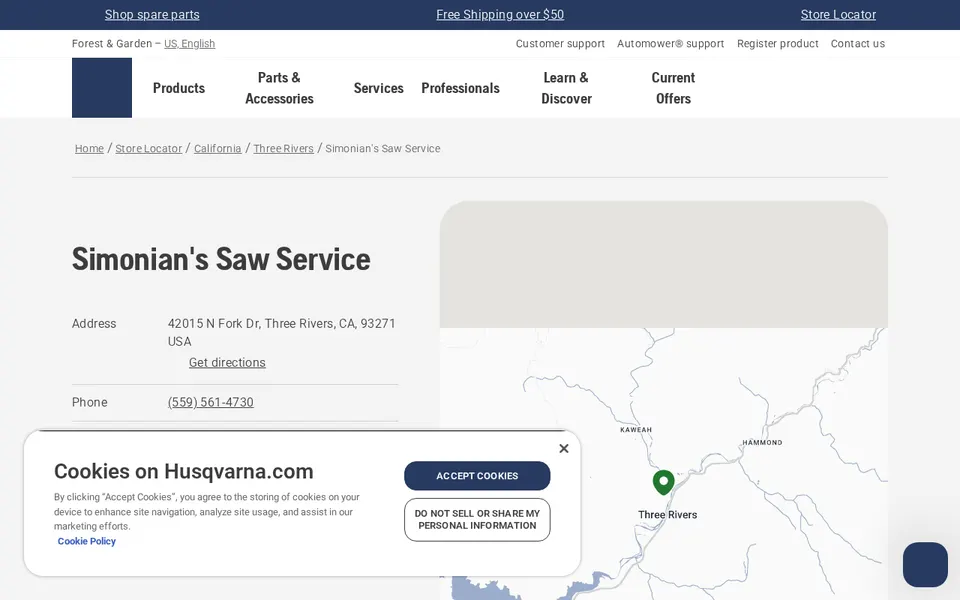Image resolution: width=960 pixels, height=600 pixels.
Task: Click Three Rivers in the breadcrumb
Action: click(283, 149)
